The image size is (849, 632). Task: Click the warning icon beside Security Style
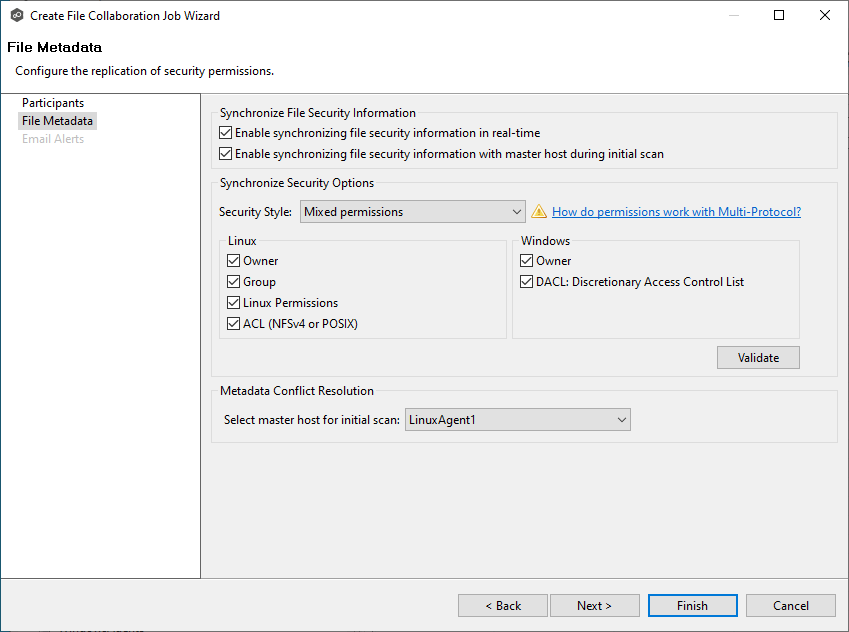pos(539,212)
